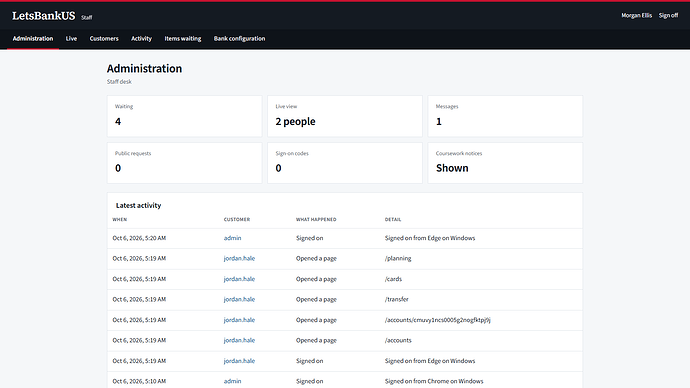Open jordan.hale link in /accounts/cmuvy row
Viewport: 690px width, 388px height.
tap(239, 320)
